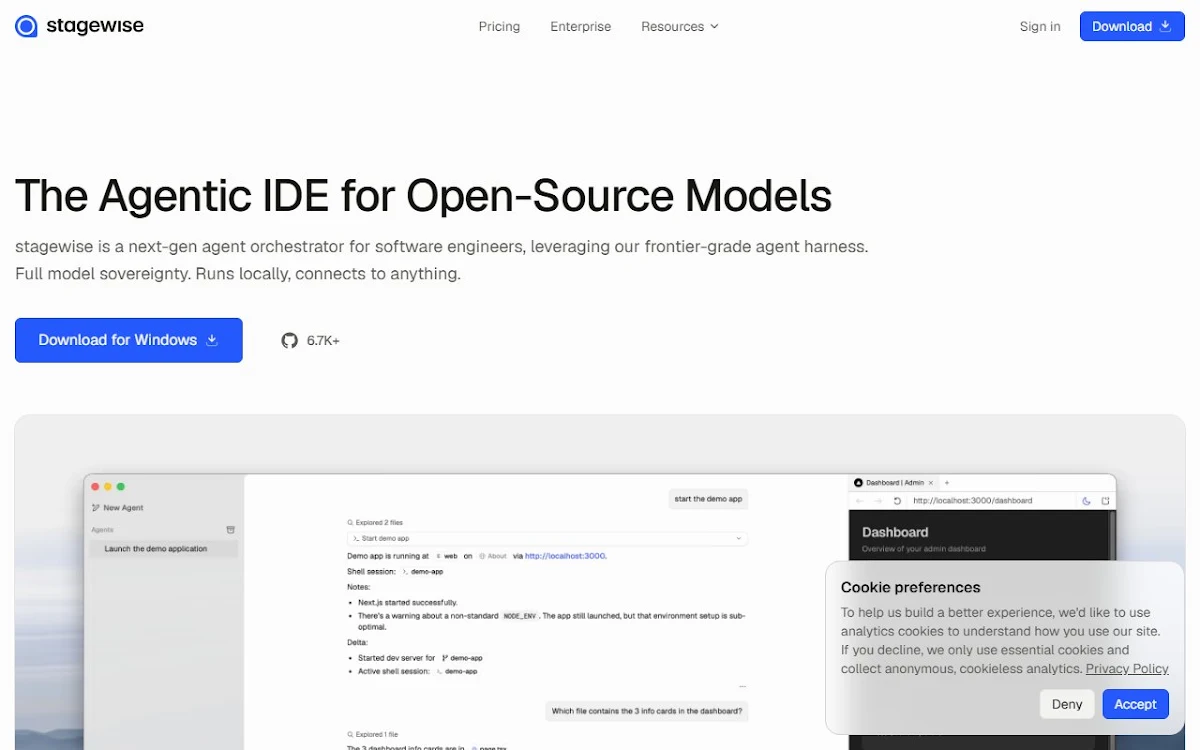Expand the Resources dropdown menu
Image resolution: width=1200 pixels, height=750 pixels.
pos(680,27)
